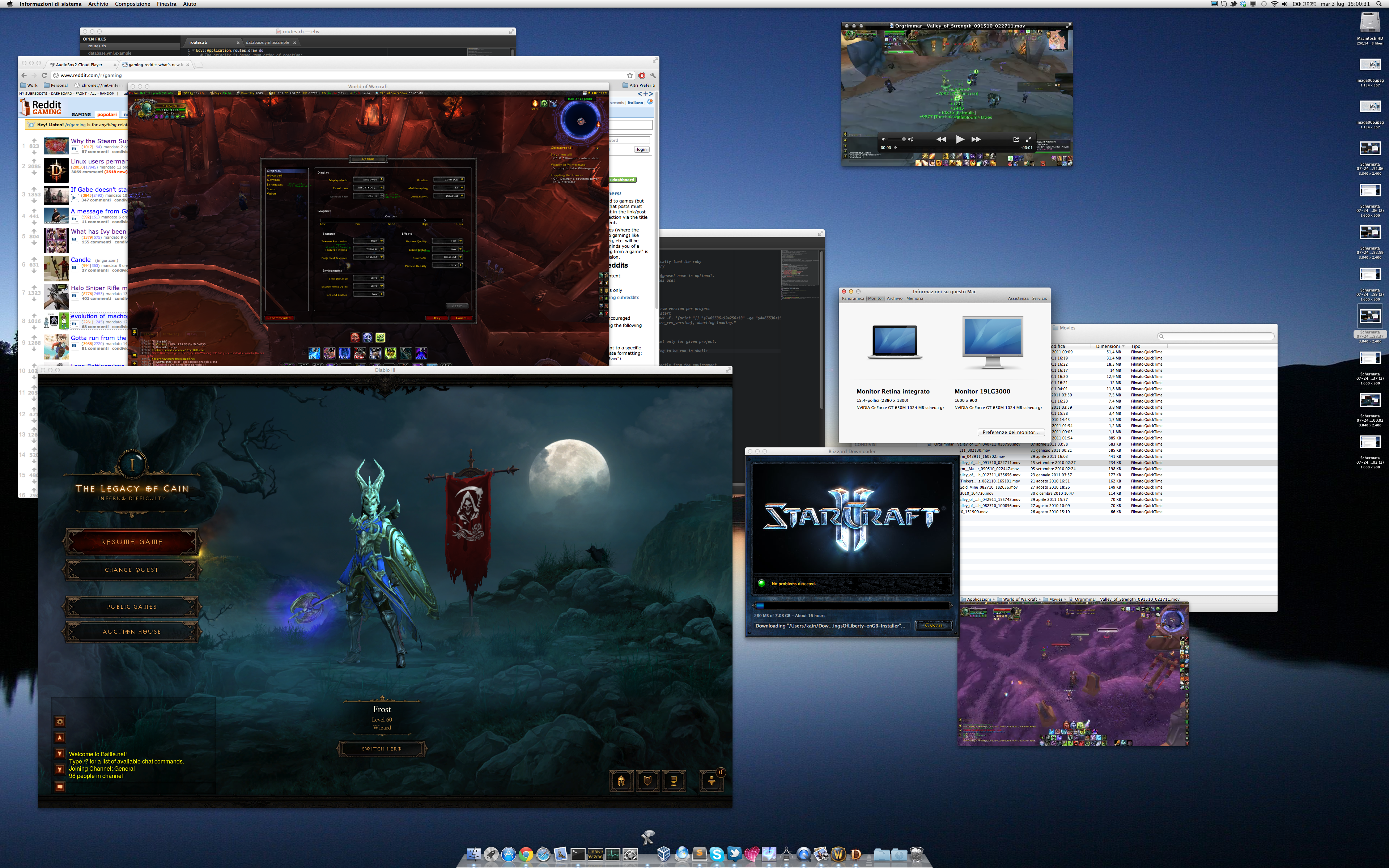This screenshot has width=1389, height=868.
Task: Click Auction House in Diablo III
Action: (132, 631)
